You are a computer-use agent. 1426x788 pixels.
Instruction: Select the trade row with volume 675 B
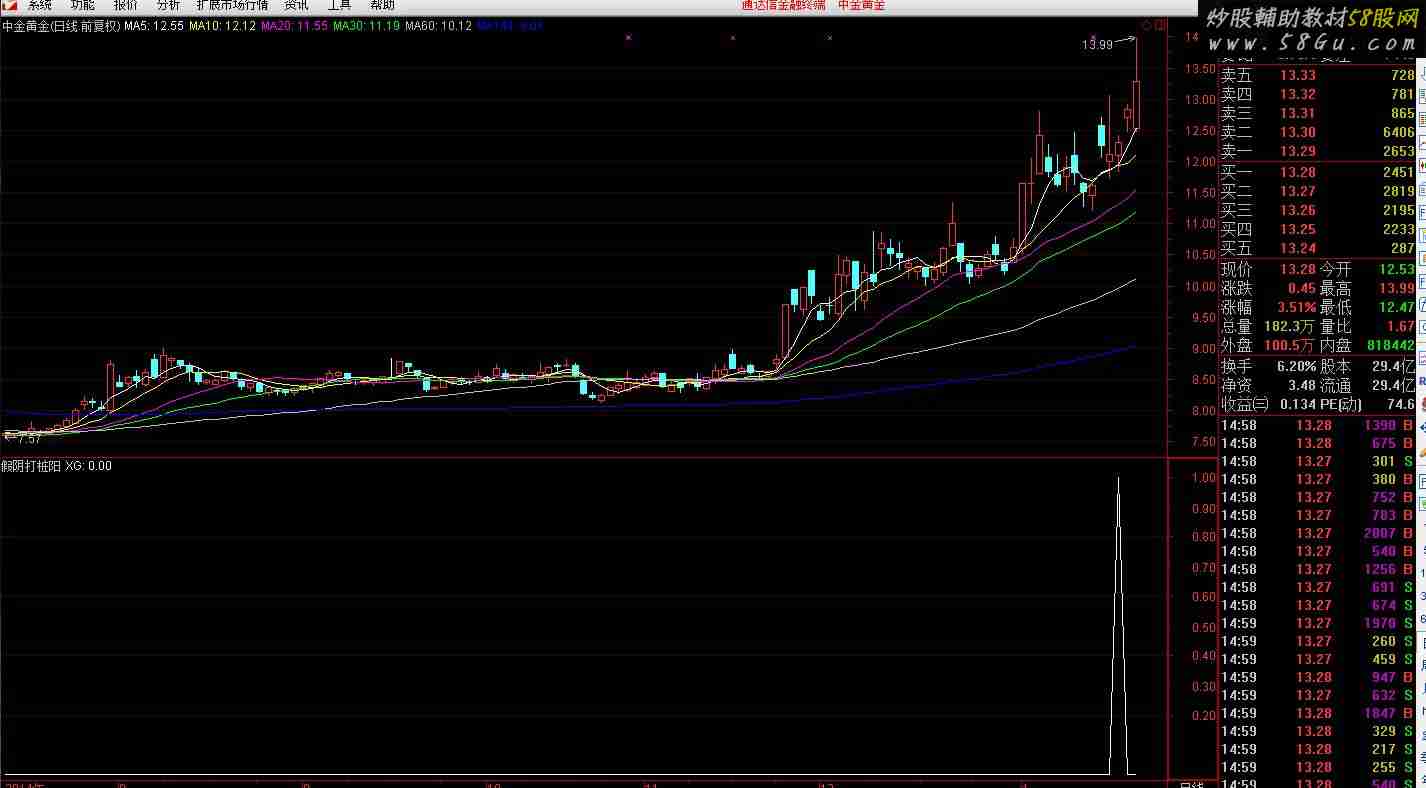(x=1318, y=443)
